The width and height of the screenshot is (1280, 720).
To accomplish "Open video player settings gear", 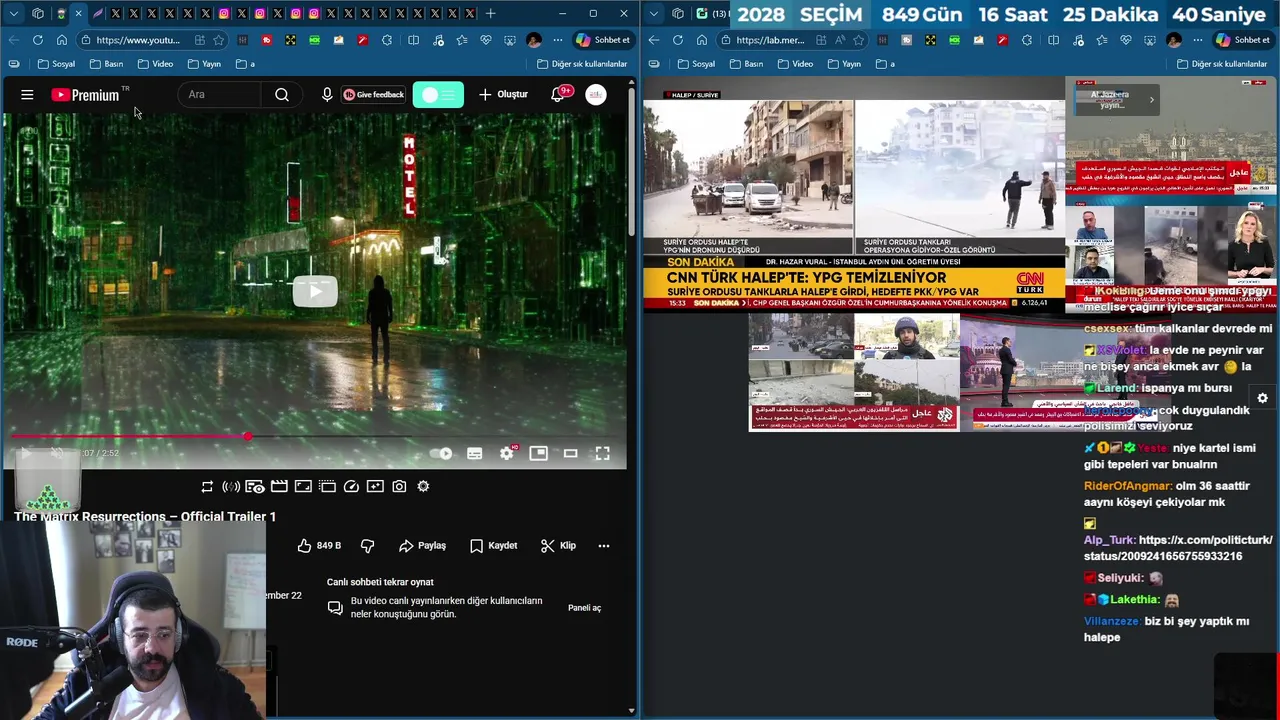I will pyautogui.click(x=507, y=453).
